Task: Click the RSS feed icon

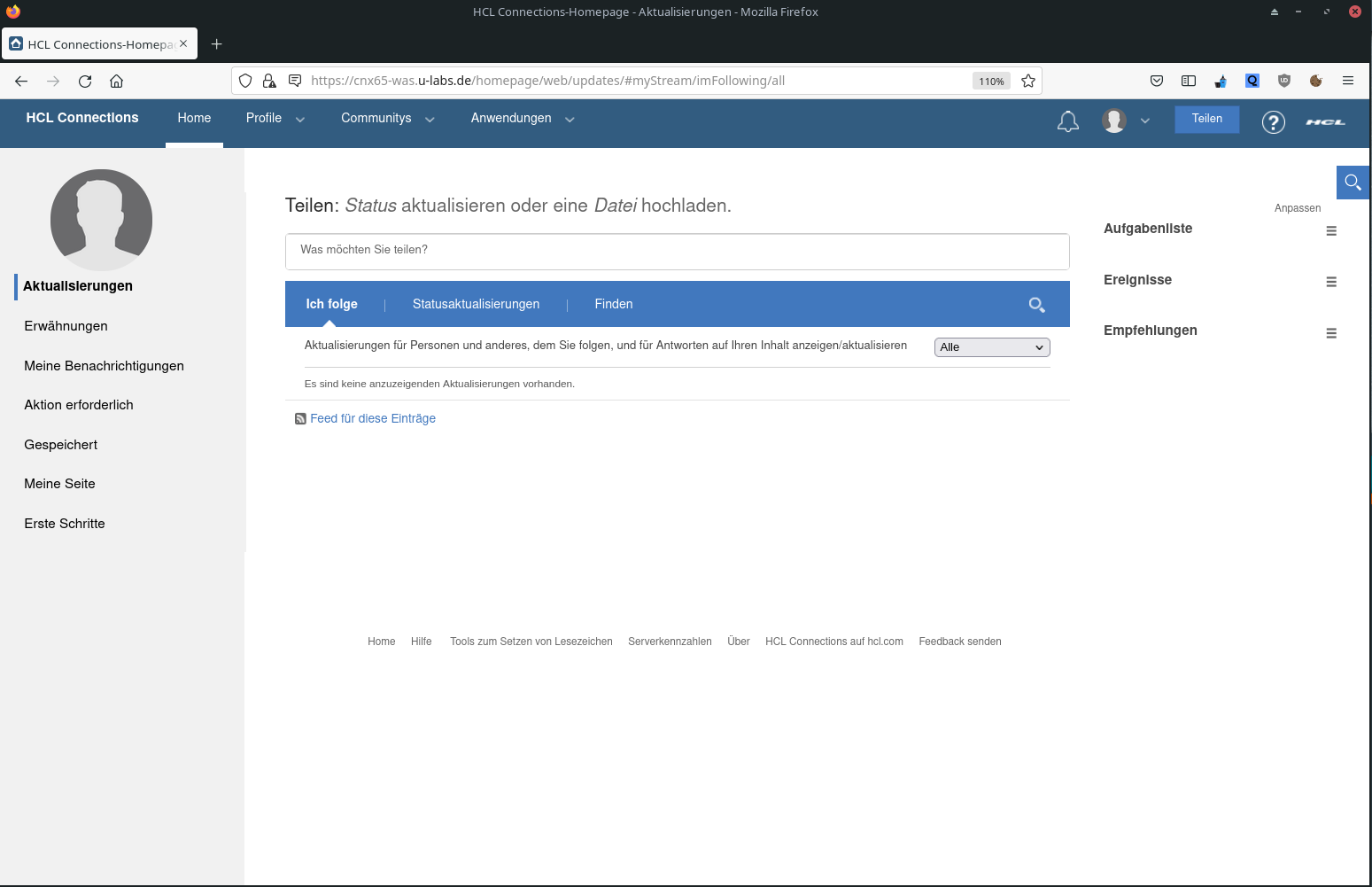Action: click(x=300, y=419)
